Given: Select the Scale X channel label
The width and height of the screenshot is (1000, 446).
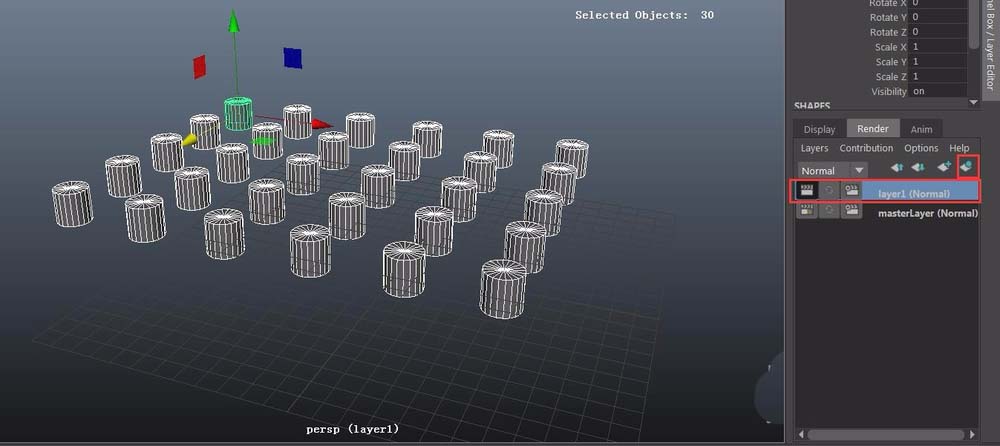Looking at the screenshot, I should (x=891, y=47).
